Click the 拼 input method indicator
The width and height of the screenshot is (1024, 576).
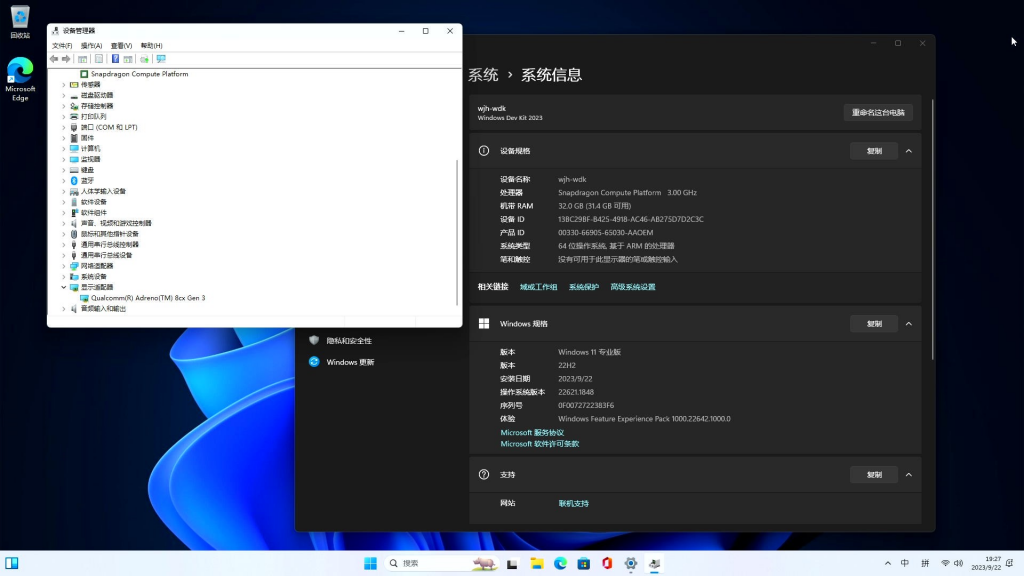[925, 563]
